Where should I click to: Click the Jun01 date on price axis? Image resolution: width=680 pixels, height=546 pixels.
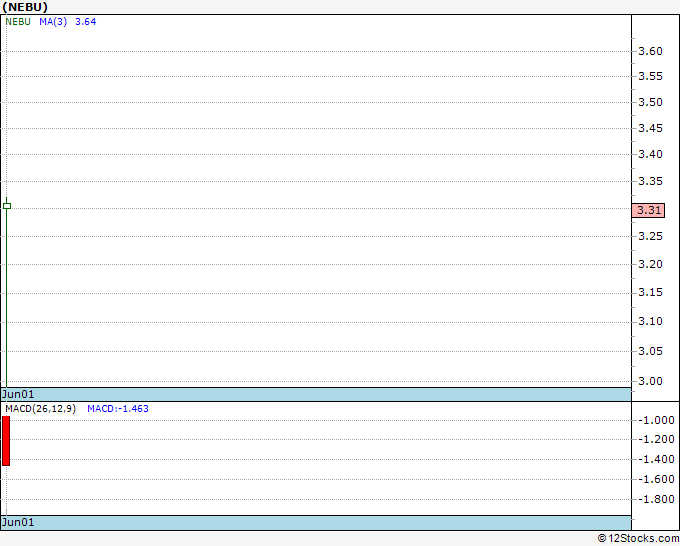18,394
